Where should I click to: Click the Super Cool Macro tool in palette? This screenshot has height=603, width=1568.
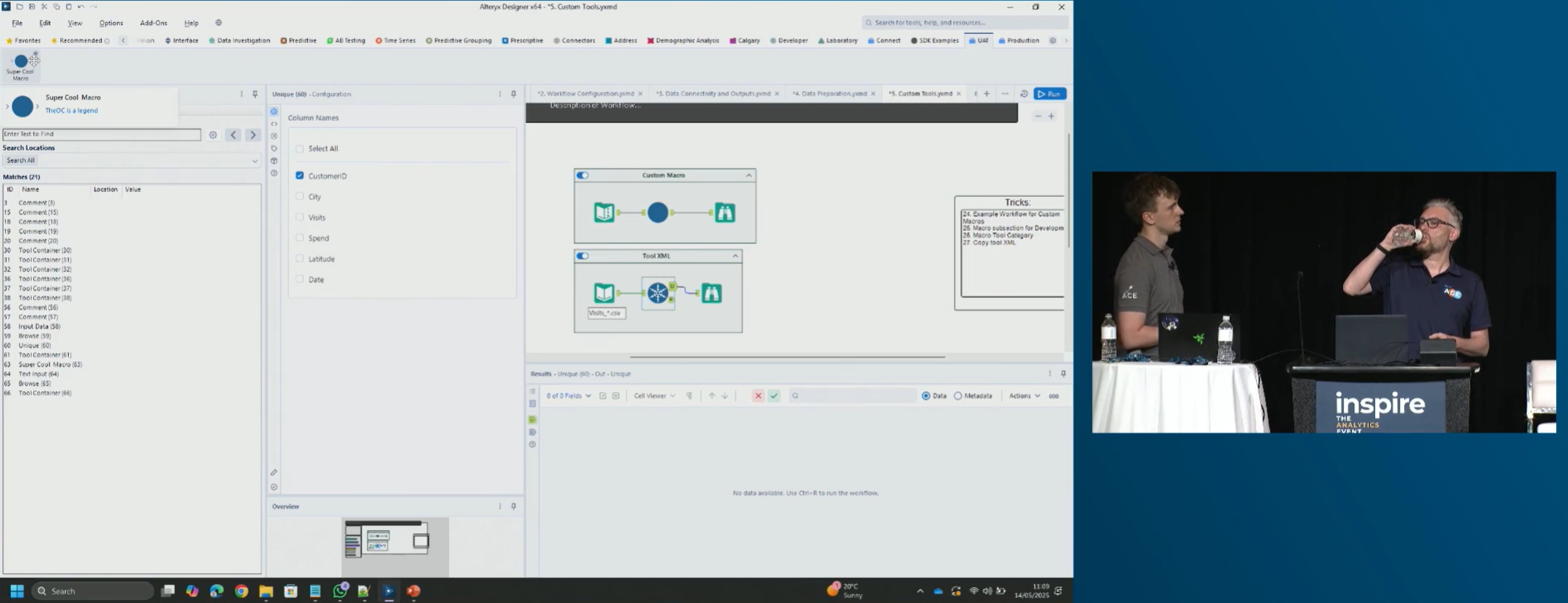(20, 67)
